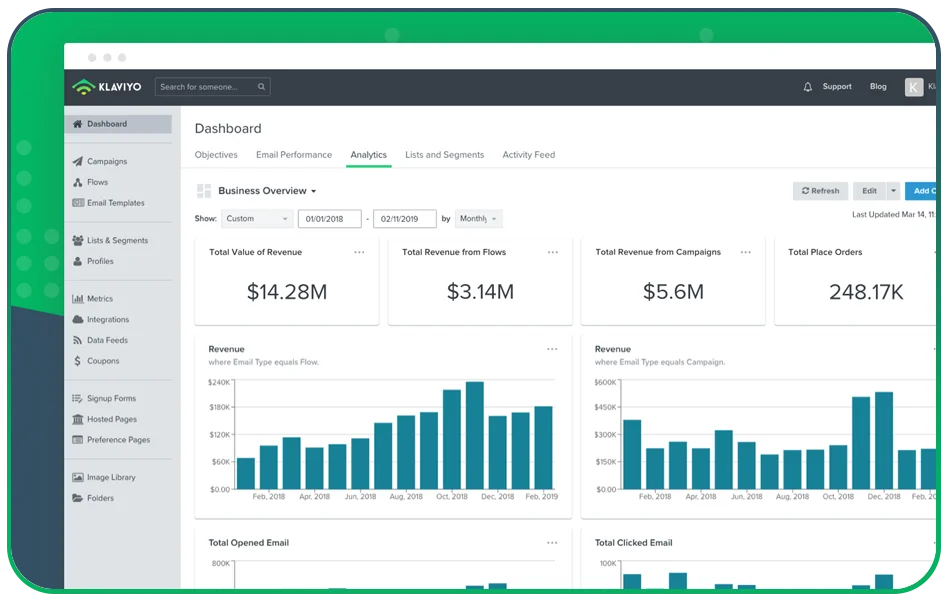The width and height of the screenshot is (950, 600).
Task: Switch to the Objectives tab
Action: tap(216, 155)
